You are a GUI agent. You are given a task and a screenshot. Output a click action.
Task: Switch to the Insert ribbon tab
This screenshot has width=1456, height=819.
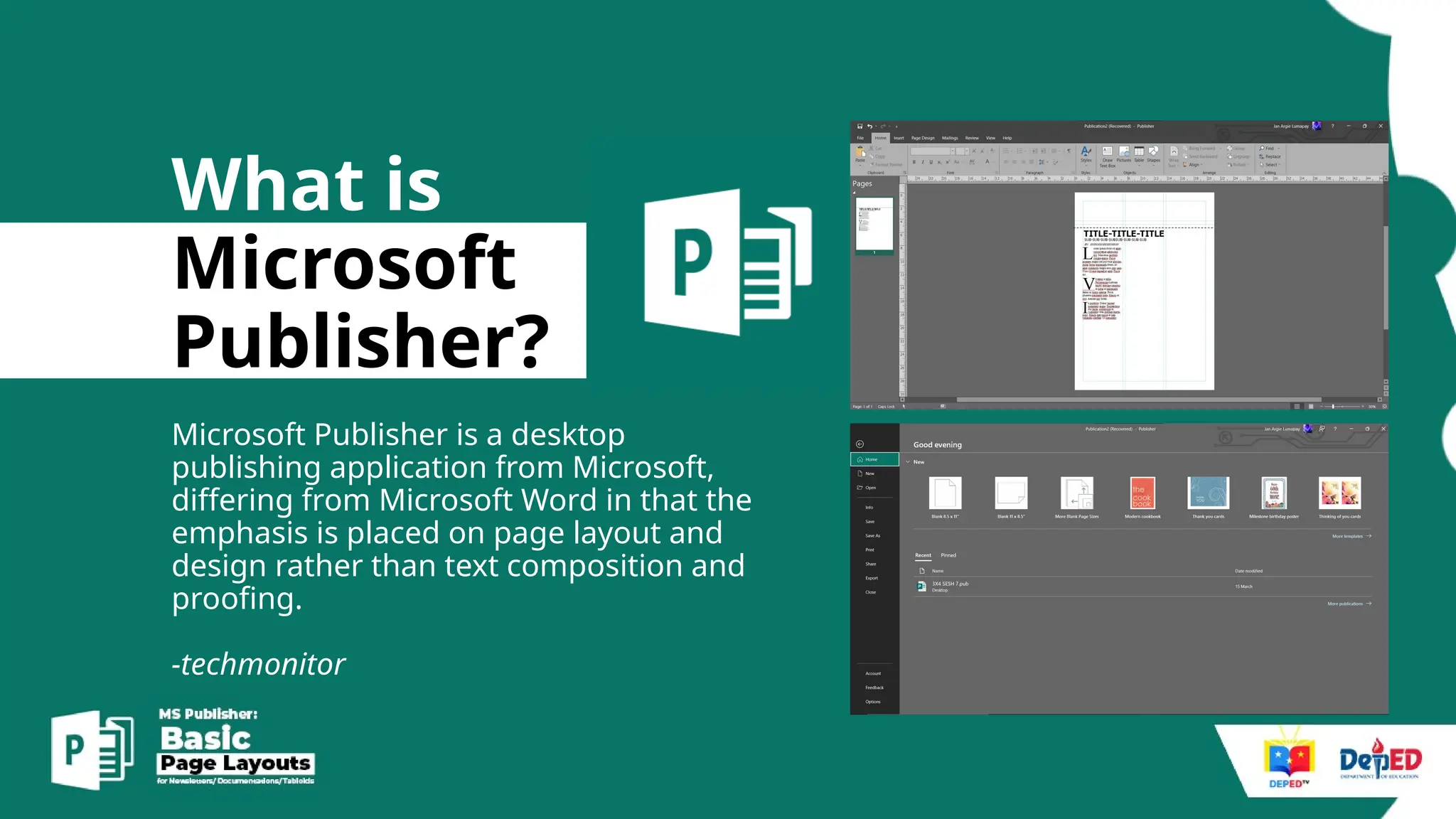point(899,138)
